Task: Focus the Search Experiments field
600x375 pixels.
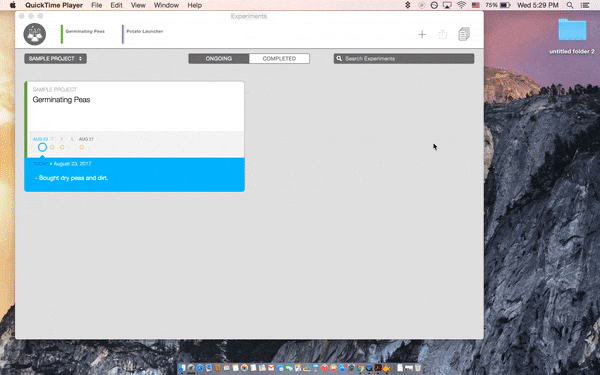Action: (404, 59)
